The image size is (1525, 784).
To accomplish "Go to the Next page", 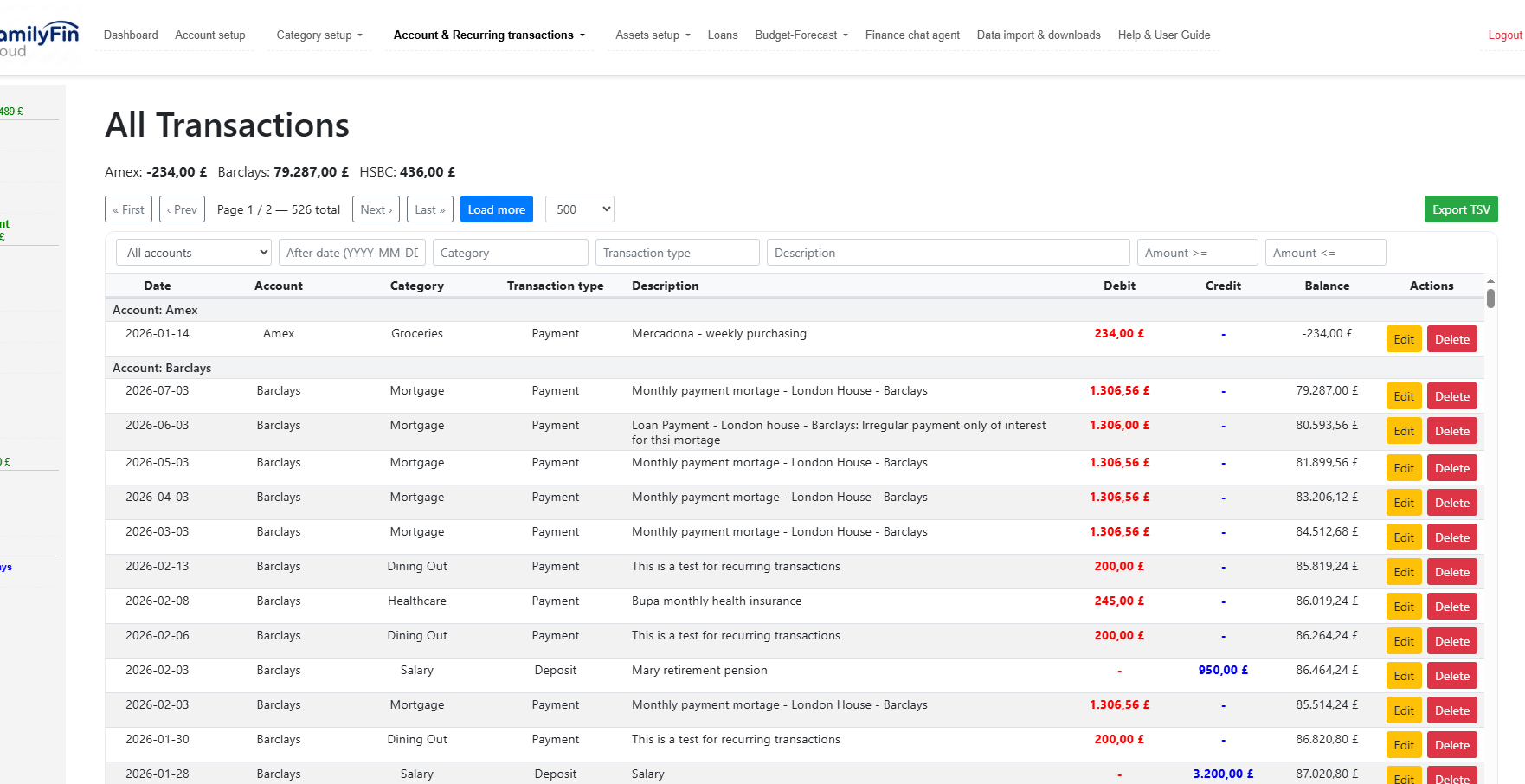I will click(x=376, y=209).
